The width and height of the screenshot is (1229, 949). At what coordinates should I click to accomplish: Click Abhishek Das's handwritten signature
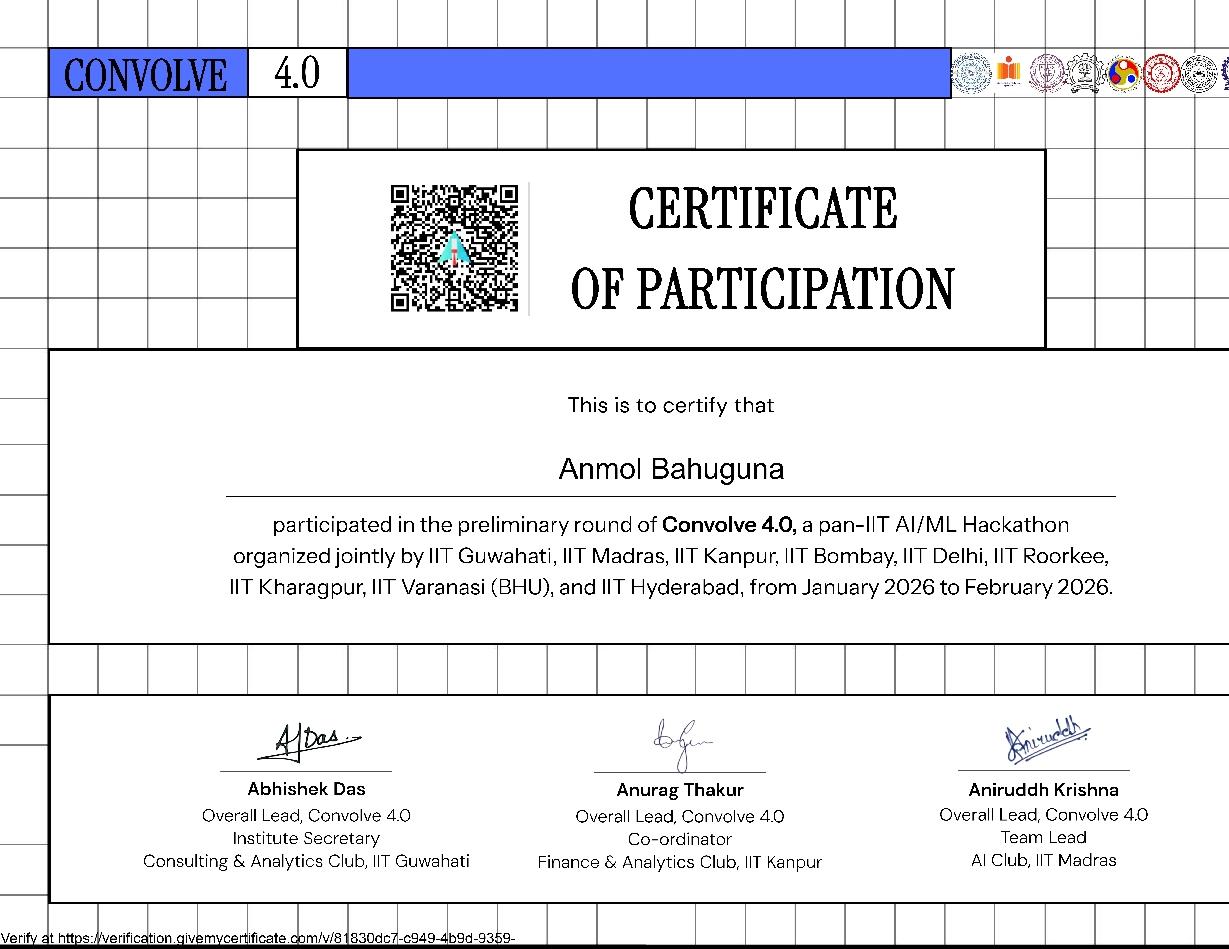click(x=310, y=743)
